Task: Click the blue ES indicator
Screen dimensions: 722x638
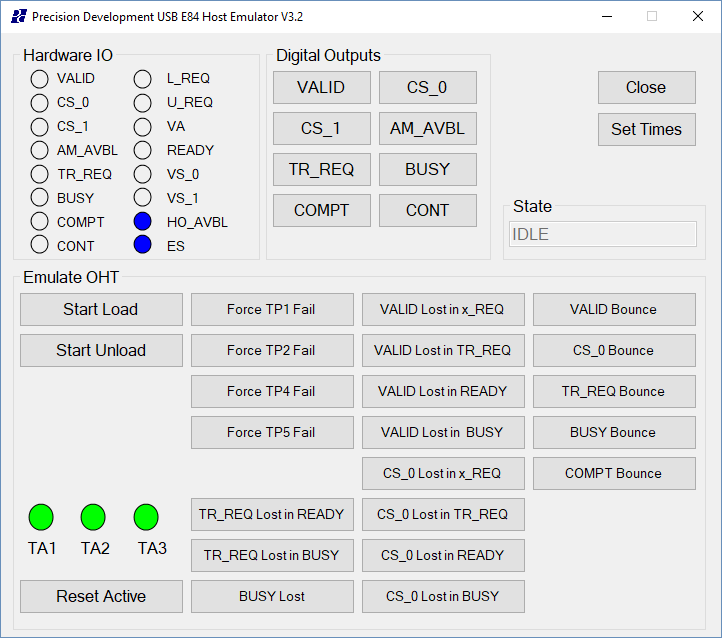Action: point(143,245)
